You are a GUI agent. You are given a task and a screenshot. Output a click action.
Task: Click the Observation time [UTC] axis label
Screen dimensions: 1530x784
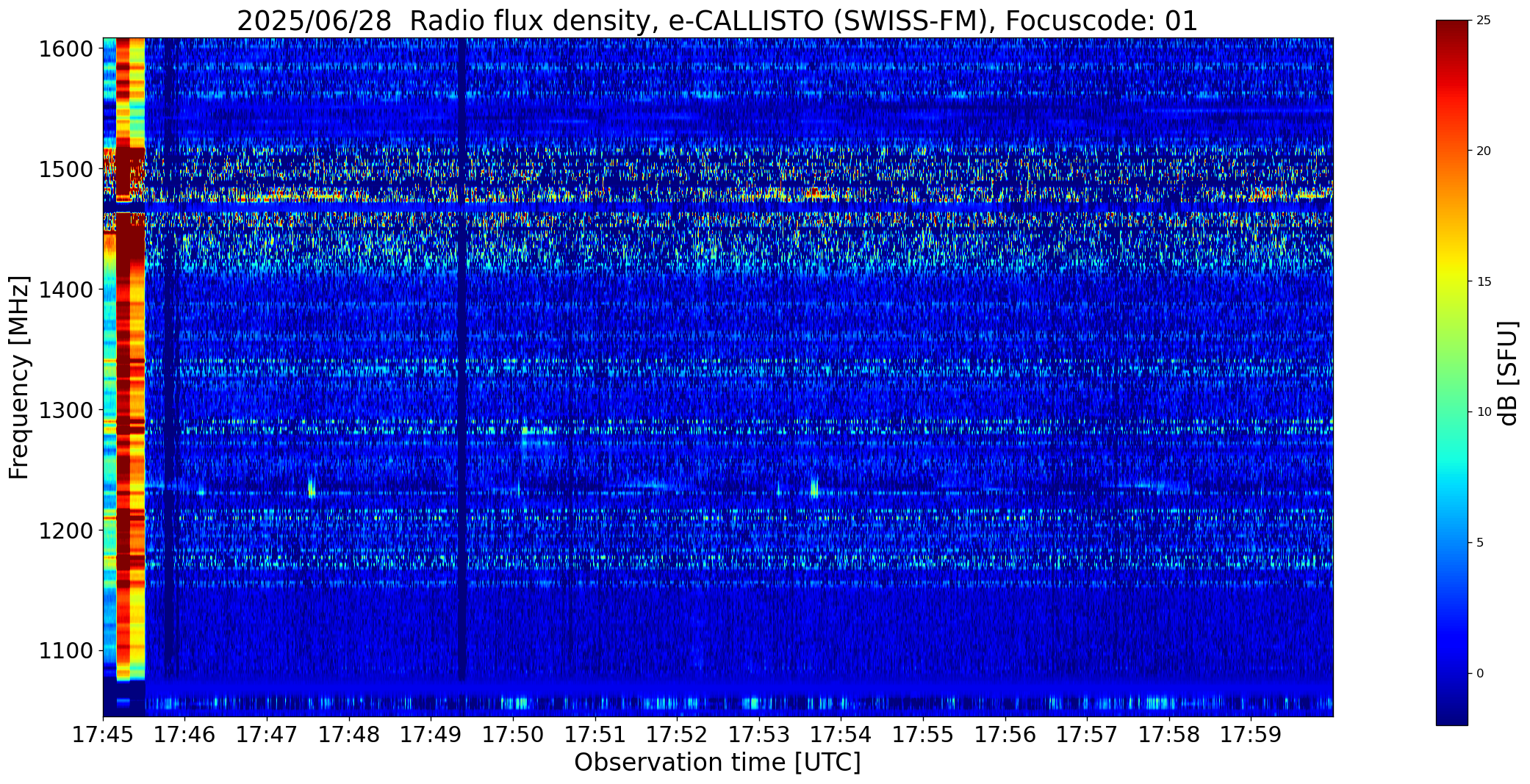pos(717,763)
